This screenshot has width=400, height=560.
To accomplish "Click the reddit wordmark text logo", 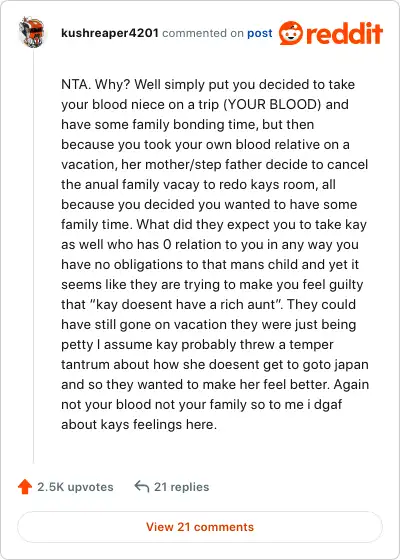I will [x=344, y=33].
